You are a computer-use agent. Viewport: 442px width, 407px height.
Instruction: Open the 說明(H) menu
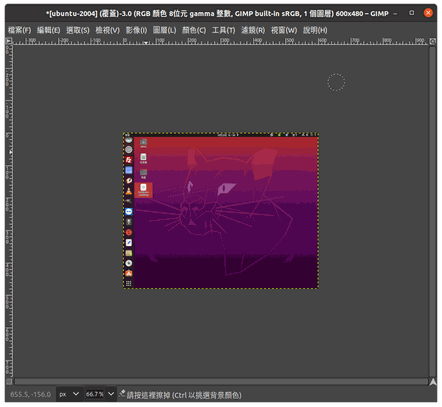[315, 30]
